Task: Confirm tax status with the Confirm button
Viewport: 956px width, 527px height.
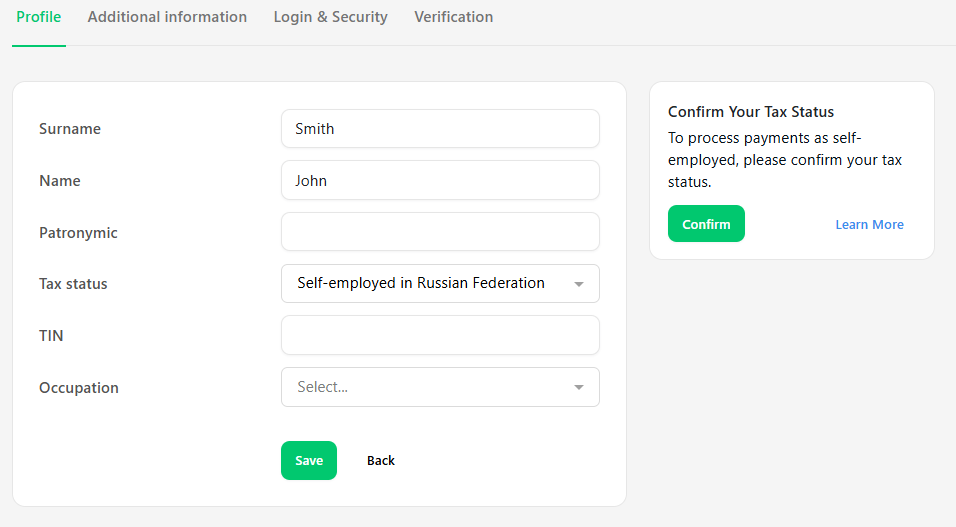Action: [x=706, y=224]
